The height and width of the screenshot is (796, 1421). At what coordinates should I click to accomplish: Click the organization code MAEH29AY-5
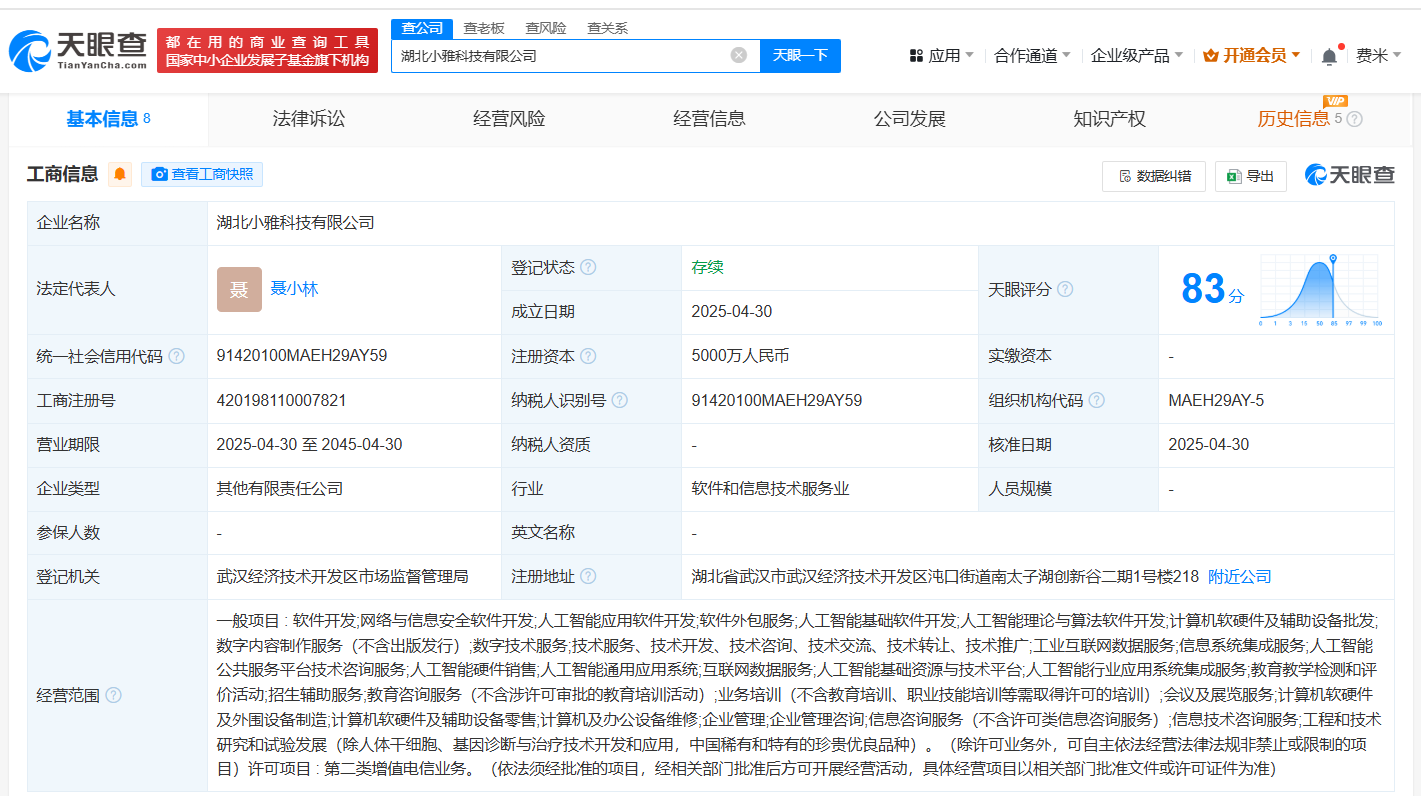pos(1216,400)
